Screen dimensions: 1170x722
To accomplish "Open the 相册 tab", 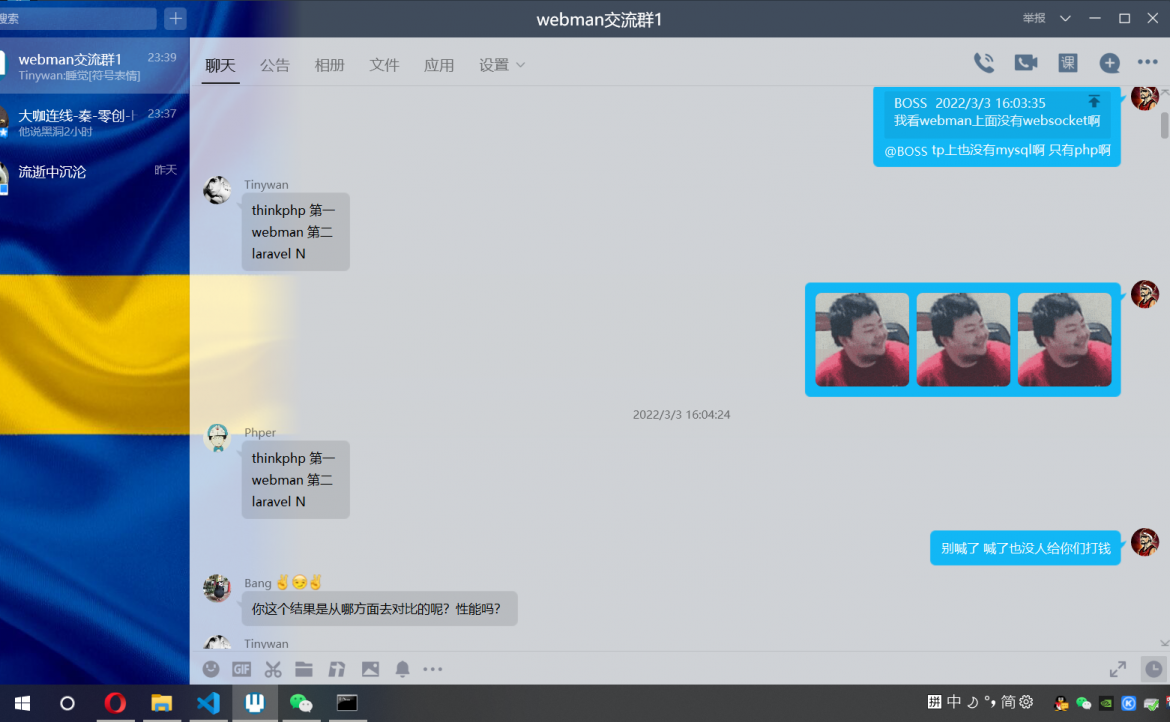I will [329, 66].
